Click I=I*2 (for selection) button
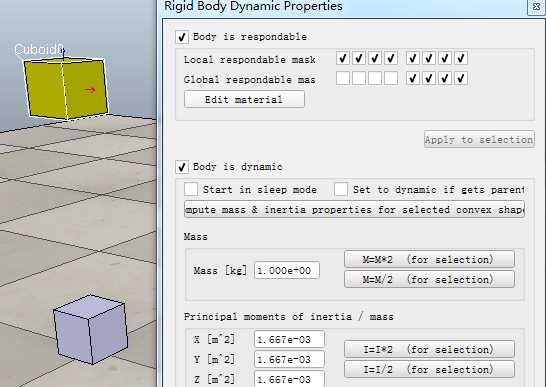Viewport: 546px width, 387px height. point(429,349)
